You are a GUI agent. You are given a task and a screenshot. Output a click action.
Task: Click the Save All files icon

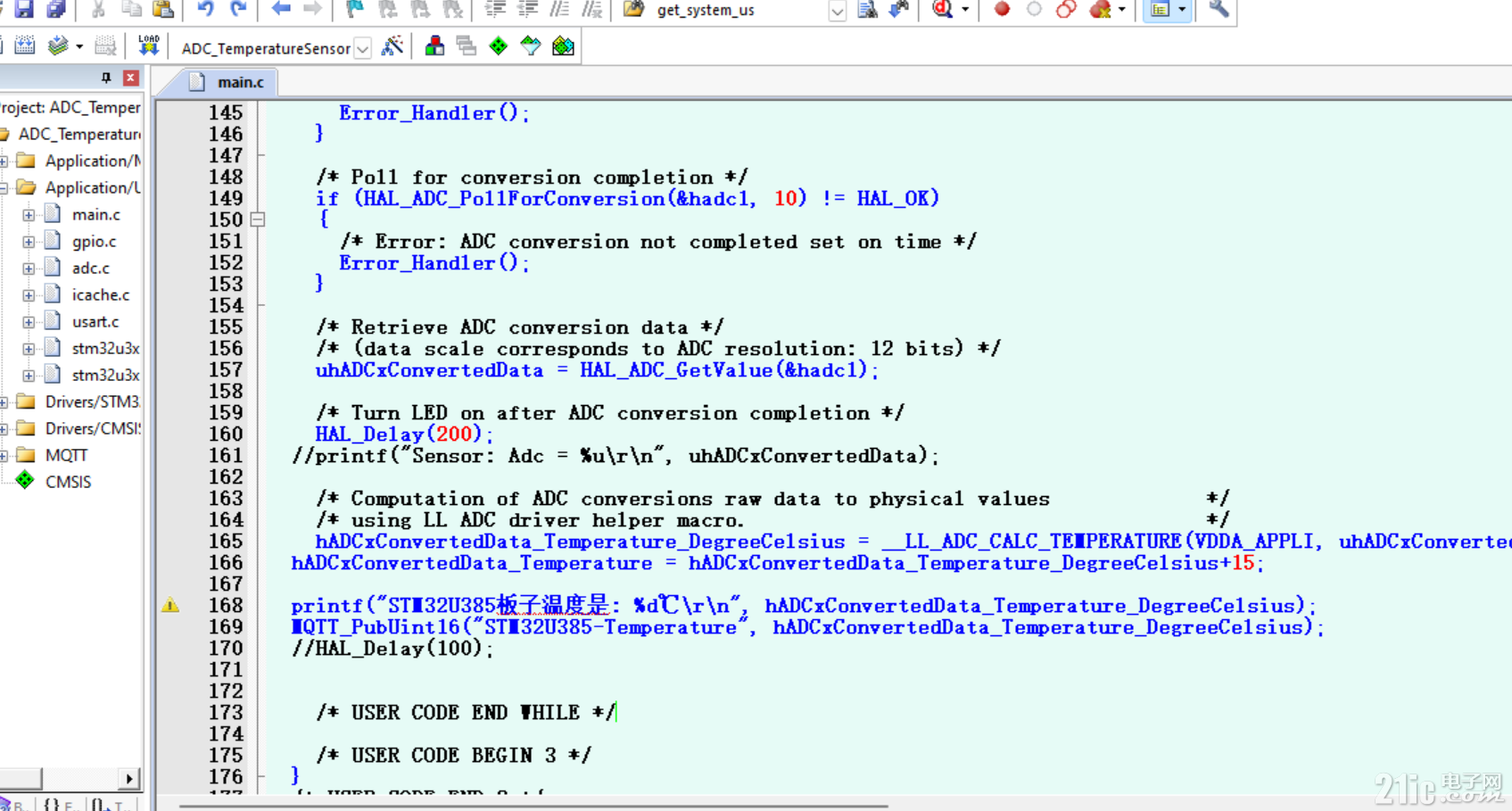(56, 9)
